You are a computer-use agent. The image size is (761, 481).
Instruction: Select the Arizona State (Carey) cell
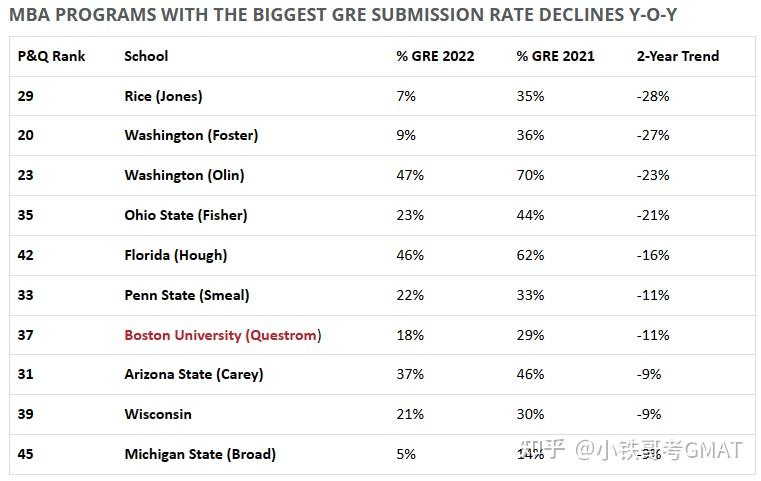(193, 374)
